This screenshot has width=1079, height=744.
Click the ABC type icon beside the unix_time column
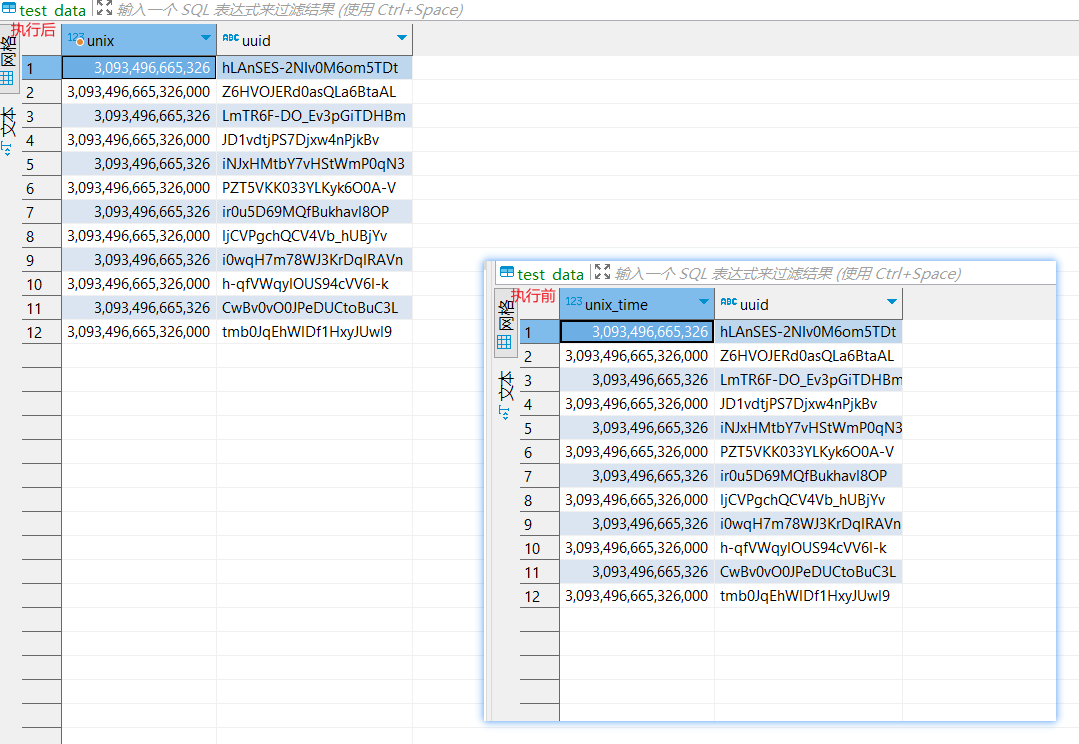click(x=728, y=303)
